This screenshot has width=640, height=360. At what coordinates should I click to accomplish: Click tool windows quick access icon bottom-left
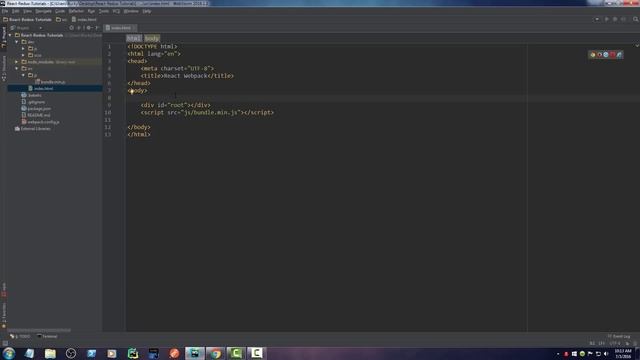[x=4, y=344]
